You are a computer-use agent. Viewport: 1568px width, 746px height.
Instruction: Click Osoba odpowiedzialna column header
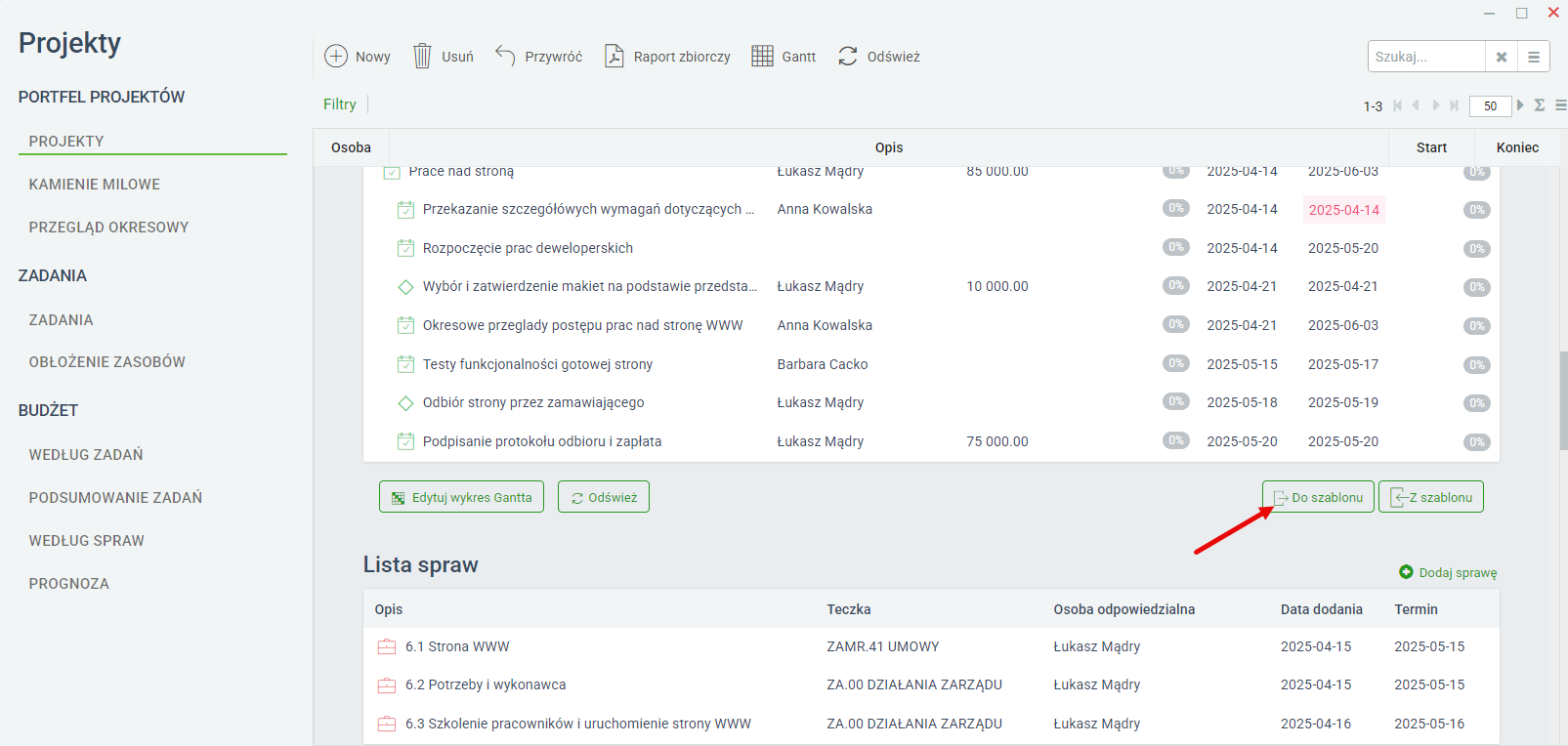tap(1123, 609)
